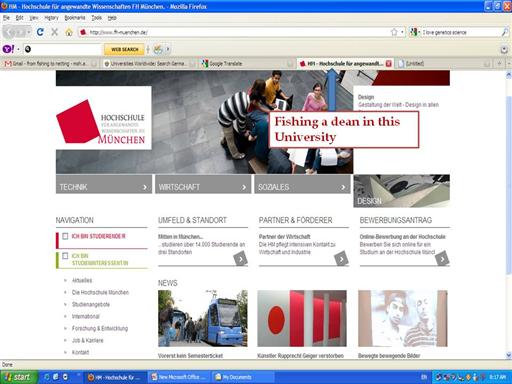The height and width of the screenshot is (384, 512).
Task: Click the search magnifier in search box
Action: (x=505, y=32)
